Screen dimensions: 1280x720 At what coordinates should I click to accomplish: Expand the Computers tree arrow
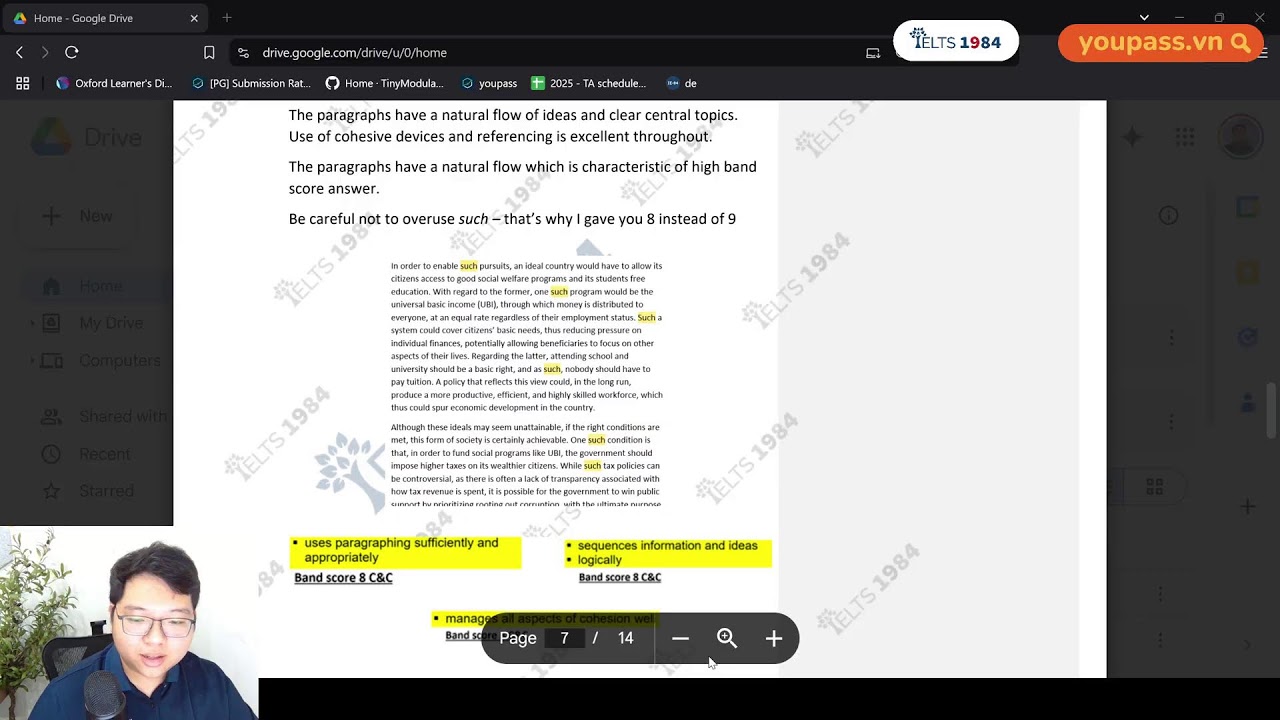(32, 361)
